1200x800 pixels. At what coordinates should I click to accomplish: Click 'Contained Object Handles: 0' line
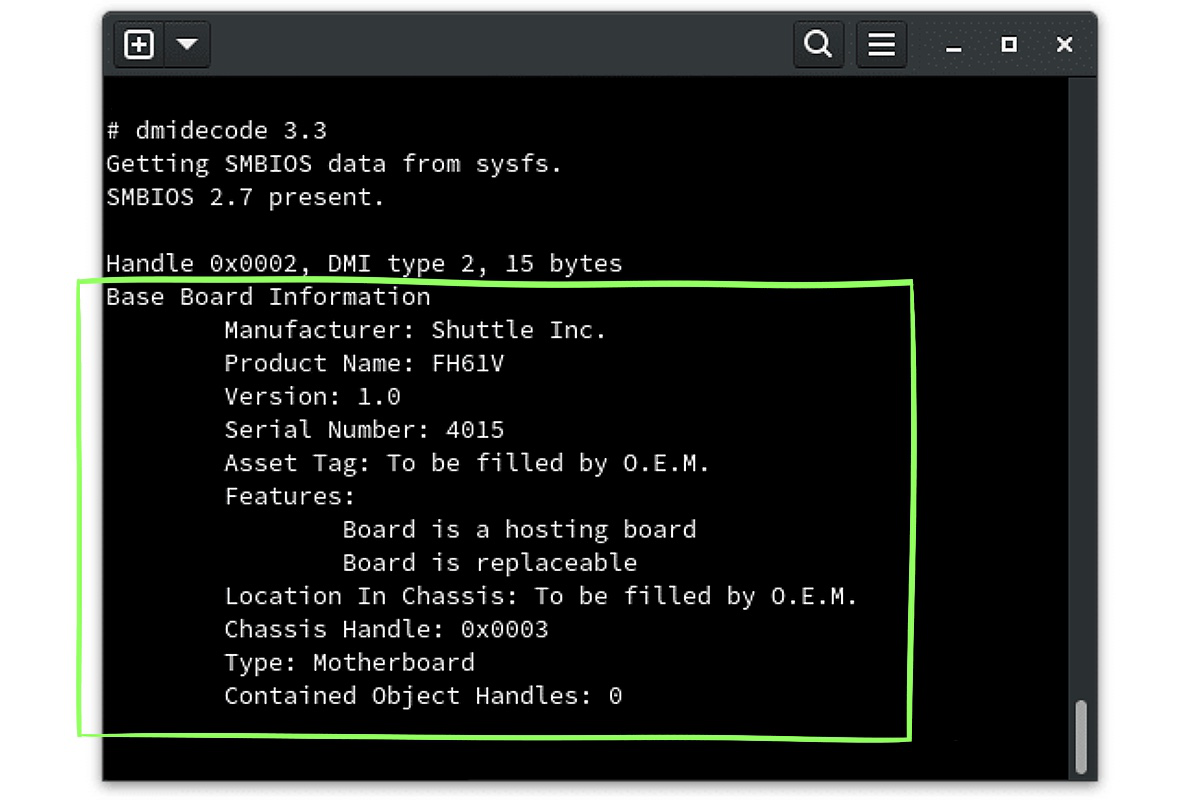pos(423,695)
